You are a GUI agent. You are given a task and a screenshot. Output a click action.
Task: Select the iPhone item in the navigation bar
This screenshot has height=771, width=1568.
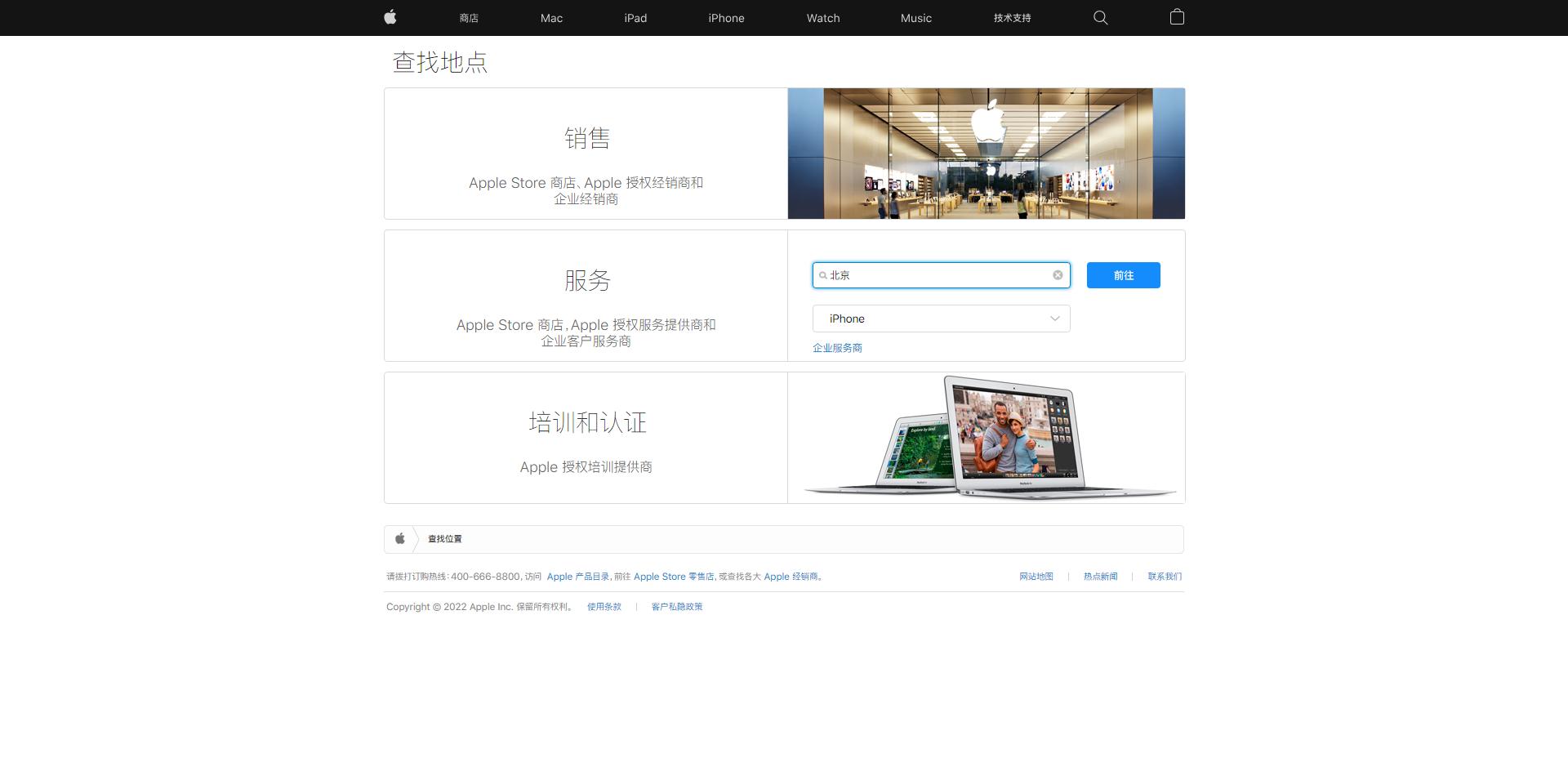click(726, 18)
